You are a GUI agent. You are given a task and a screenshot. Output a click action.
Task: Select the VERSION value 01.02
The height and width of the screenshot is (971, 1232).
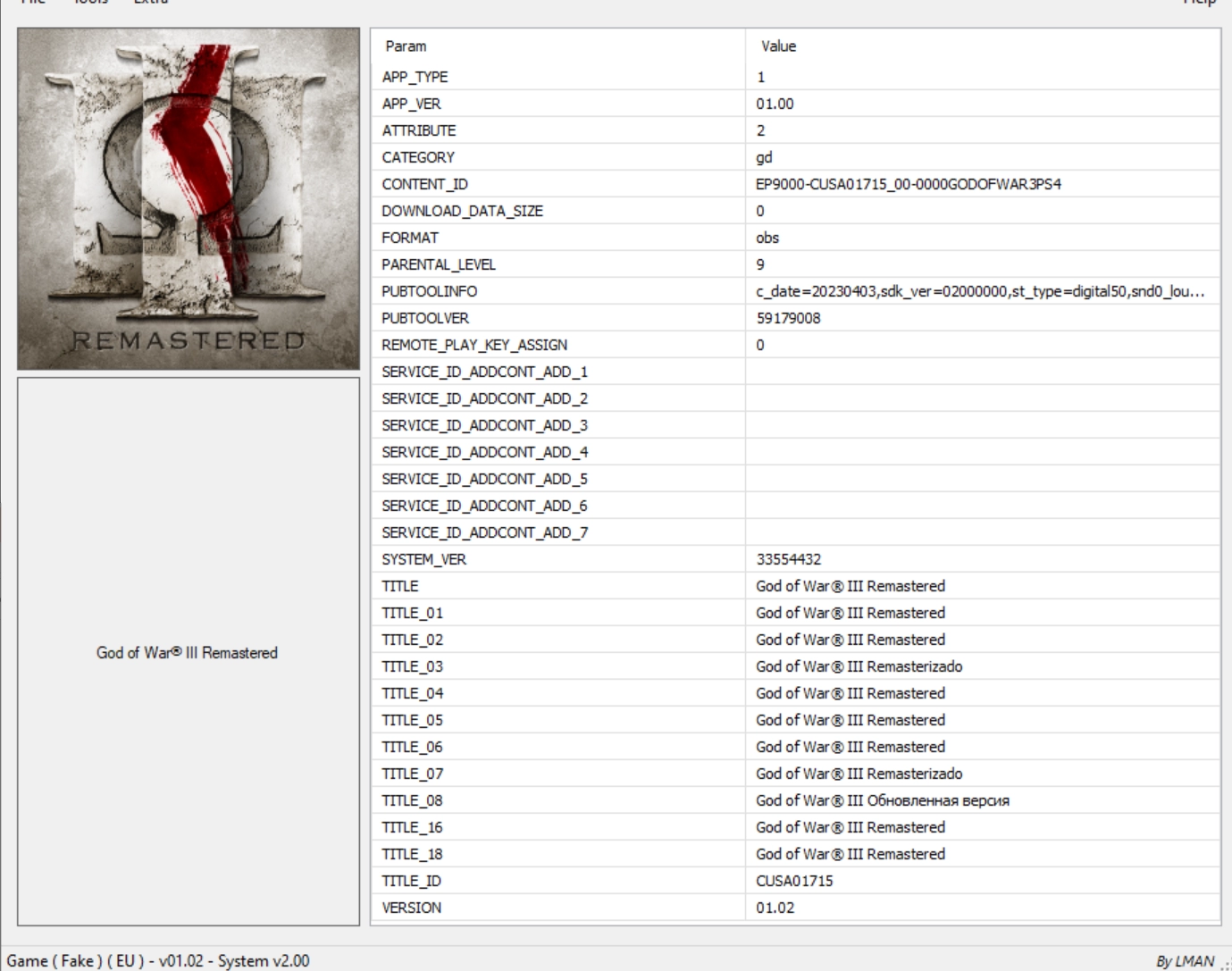click(x=775, y=908)
